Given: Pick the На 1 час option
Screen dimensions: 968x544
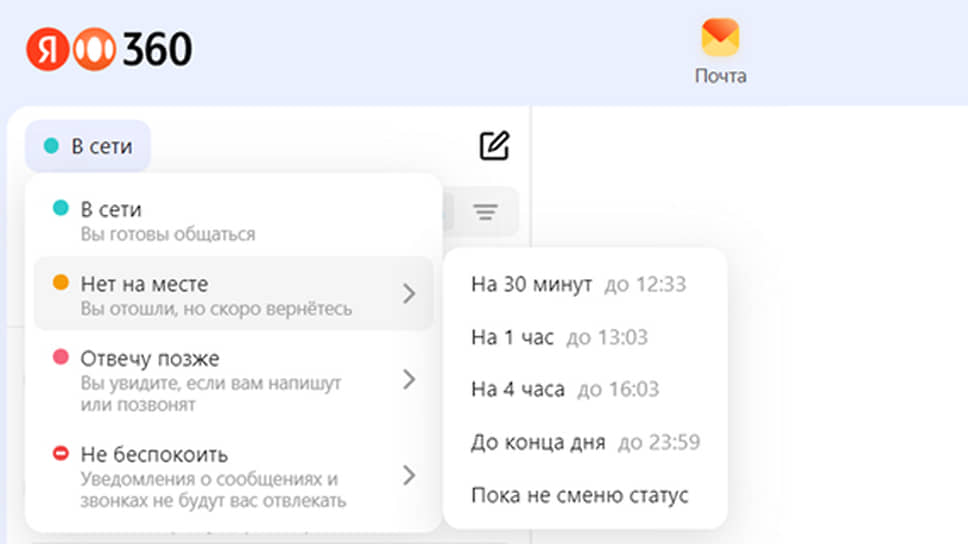Looking at the screenshot, I should [512, 338].
